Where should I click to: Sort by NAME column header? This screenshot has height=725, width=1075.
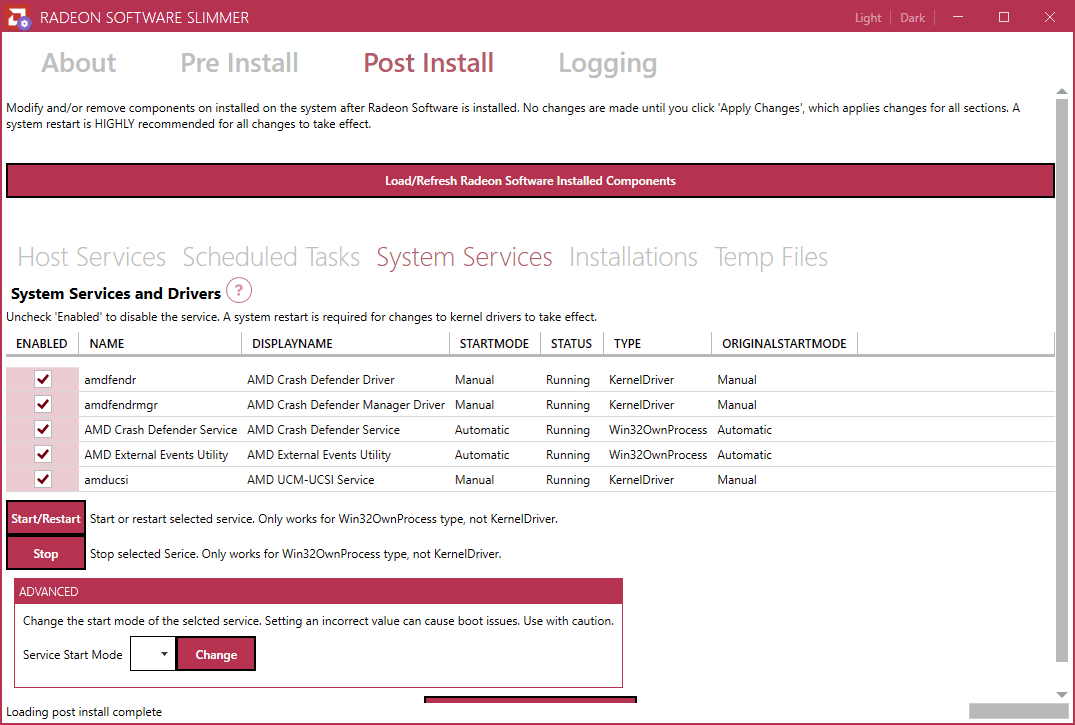[160, 344]
